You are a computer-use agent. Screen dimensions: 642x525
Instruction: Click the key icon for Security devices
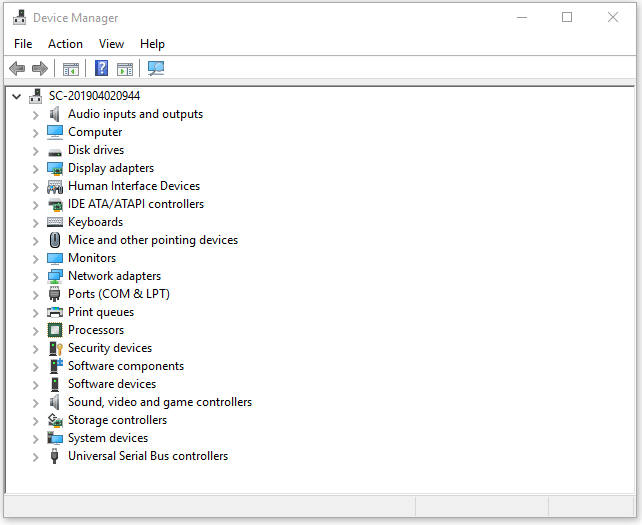coord(56,348)
